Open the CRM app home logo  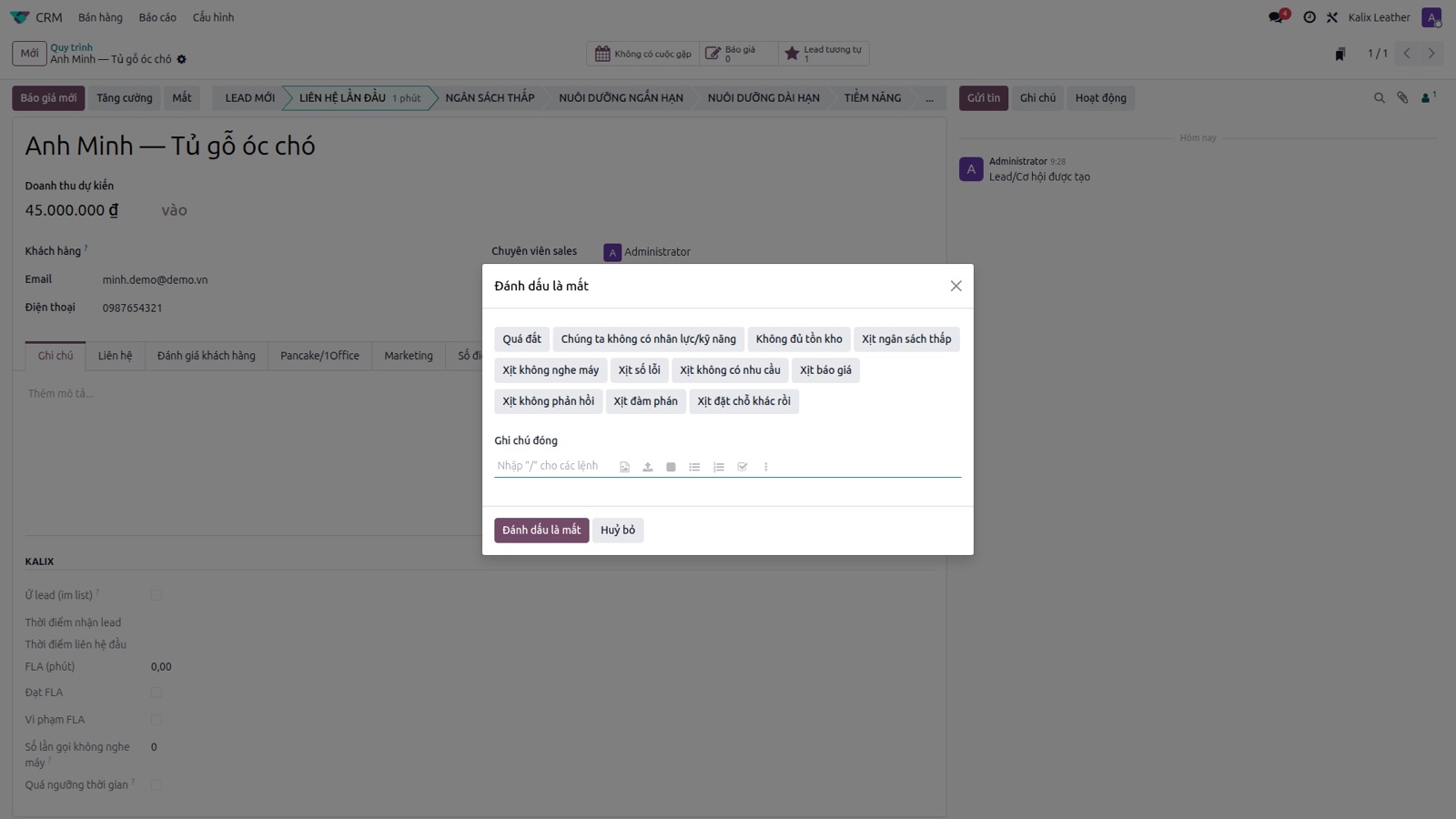(x=20, y=17)
